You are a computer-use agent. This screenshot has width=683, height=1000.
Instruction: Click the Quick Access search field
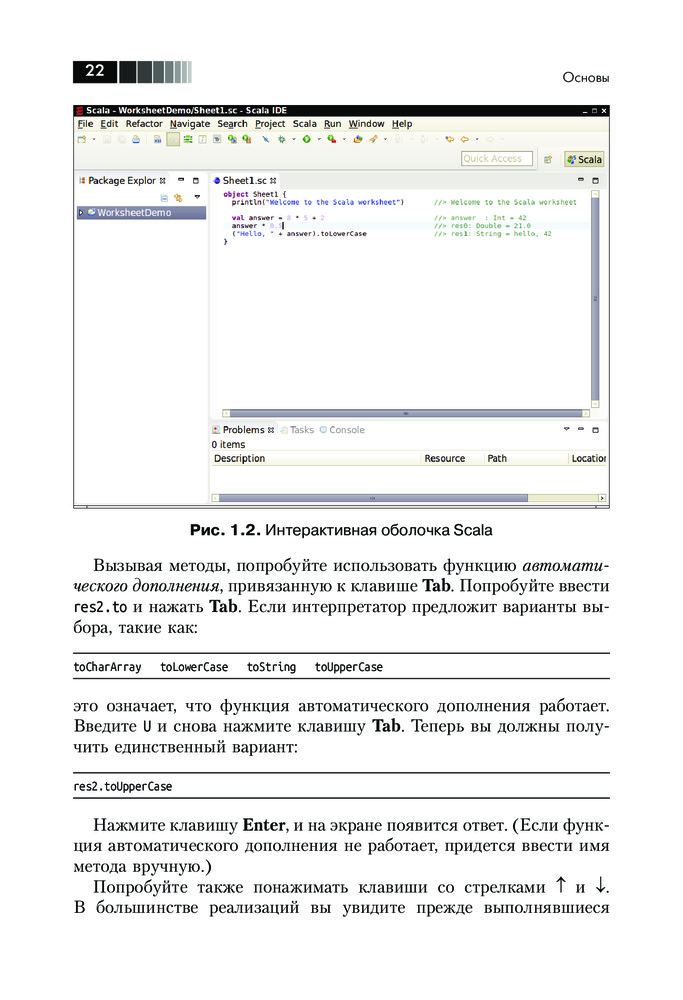pos(497,159)
